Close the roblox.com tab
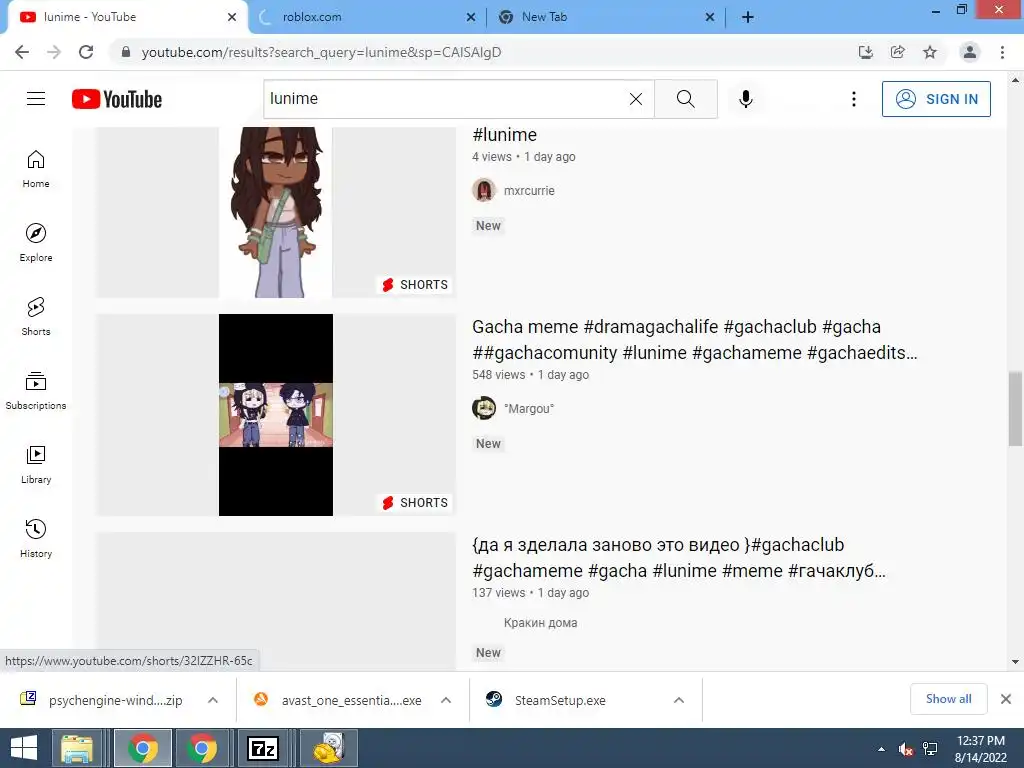The width and height of the screenshot is (1024, 768). 471,17
